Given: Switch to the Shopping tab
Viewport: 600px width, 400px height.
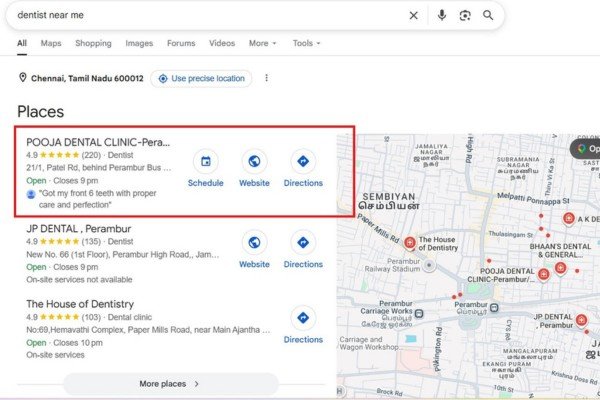Looking at the screenshot, I should [93, 43].
